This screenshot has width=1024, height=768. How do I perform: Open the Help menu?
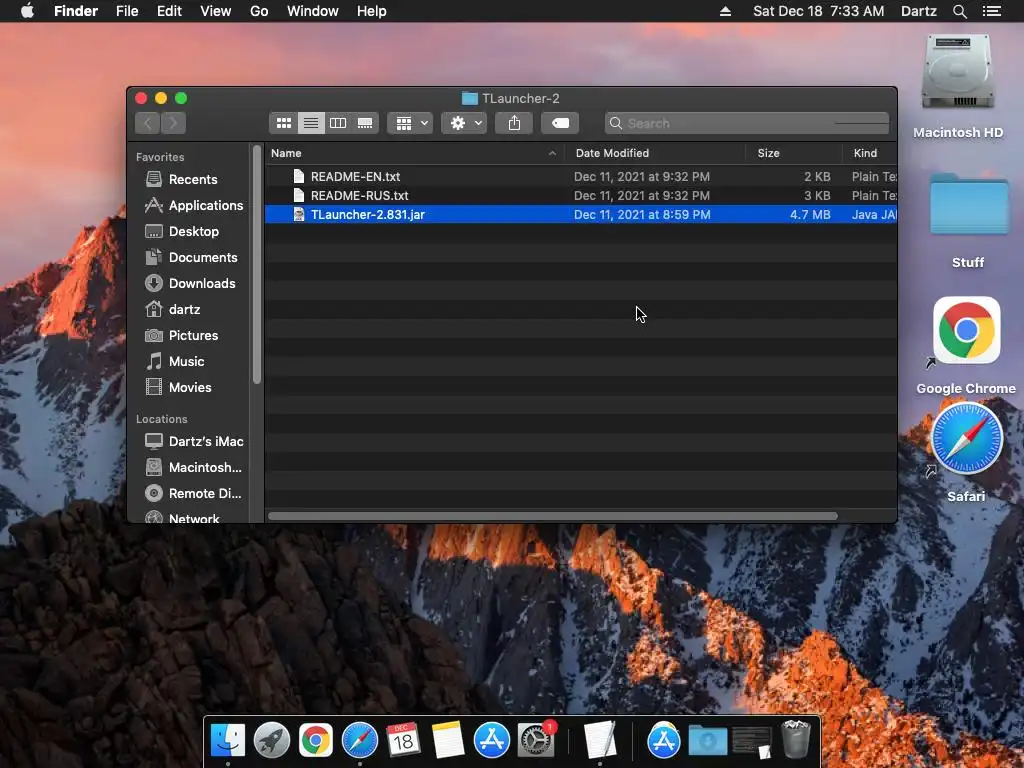[372, 11]
